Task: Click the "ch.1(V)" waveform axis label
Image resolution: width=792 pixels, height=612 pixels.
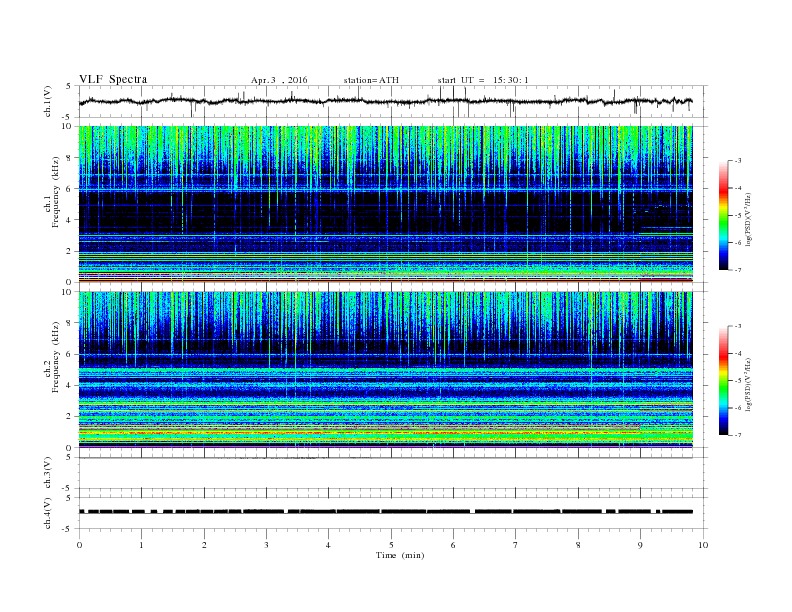Action: [47, 101]
